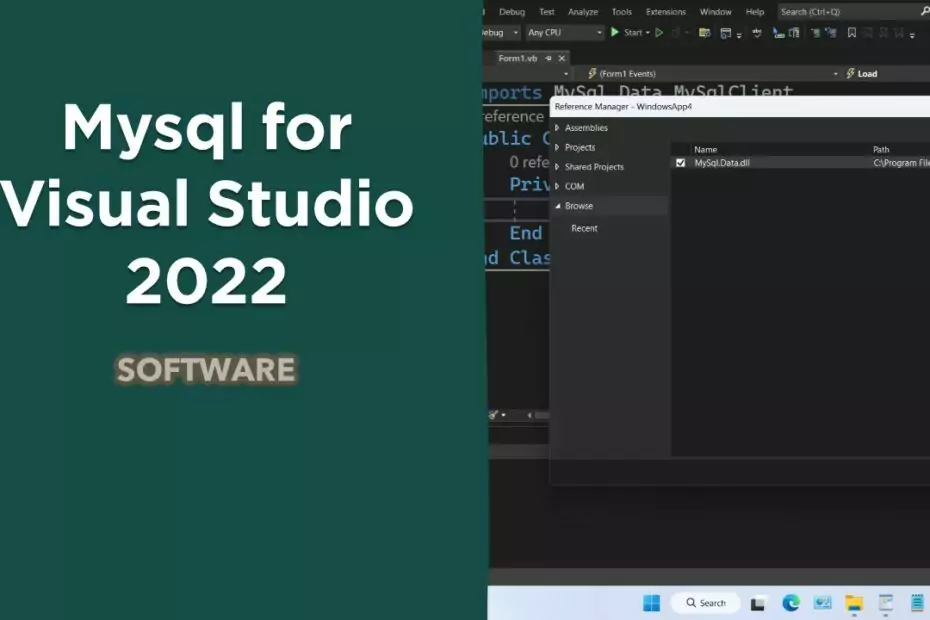
Task: Expand the COM node
Action: click(x=557, y=186)
